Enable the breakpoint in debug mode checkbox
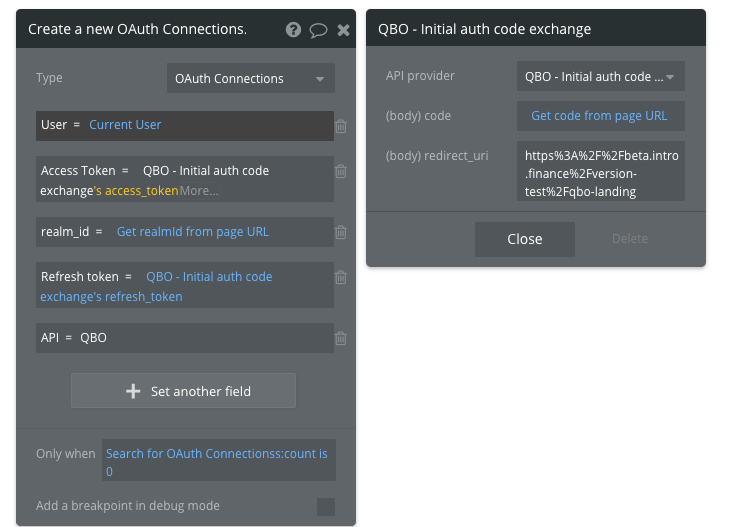The width and height of the screenshot is (740, 527). pyautogui.click(x=326, y=506)
